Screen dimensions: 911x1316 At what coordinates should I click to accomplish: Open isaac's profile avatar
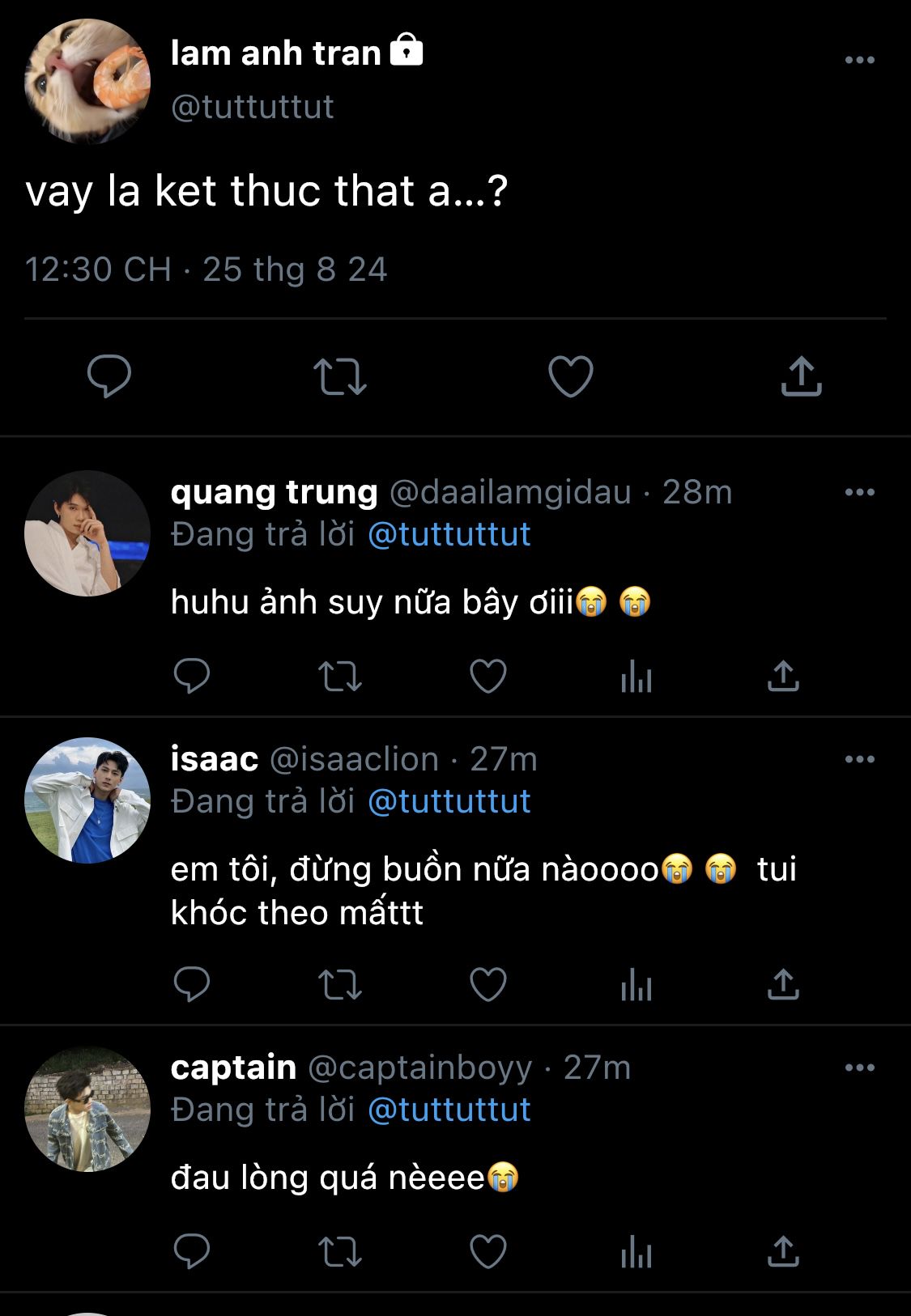(x=87, y=800)
